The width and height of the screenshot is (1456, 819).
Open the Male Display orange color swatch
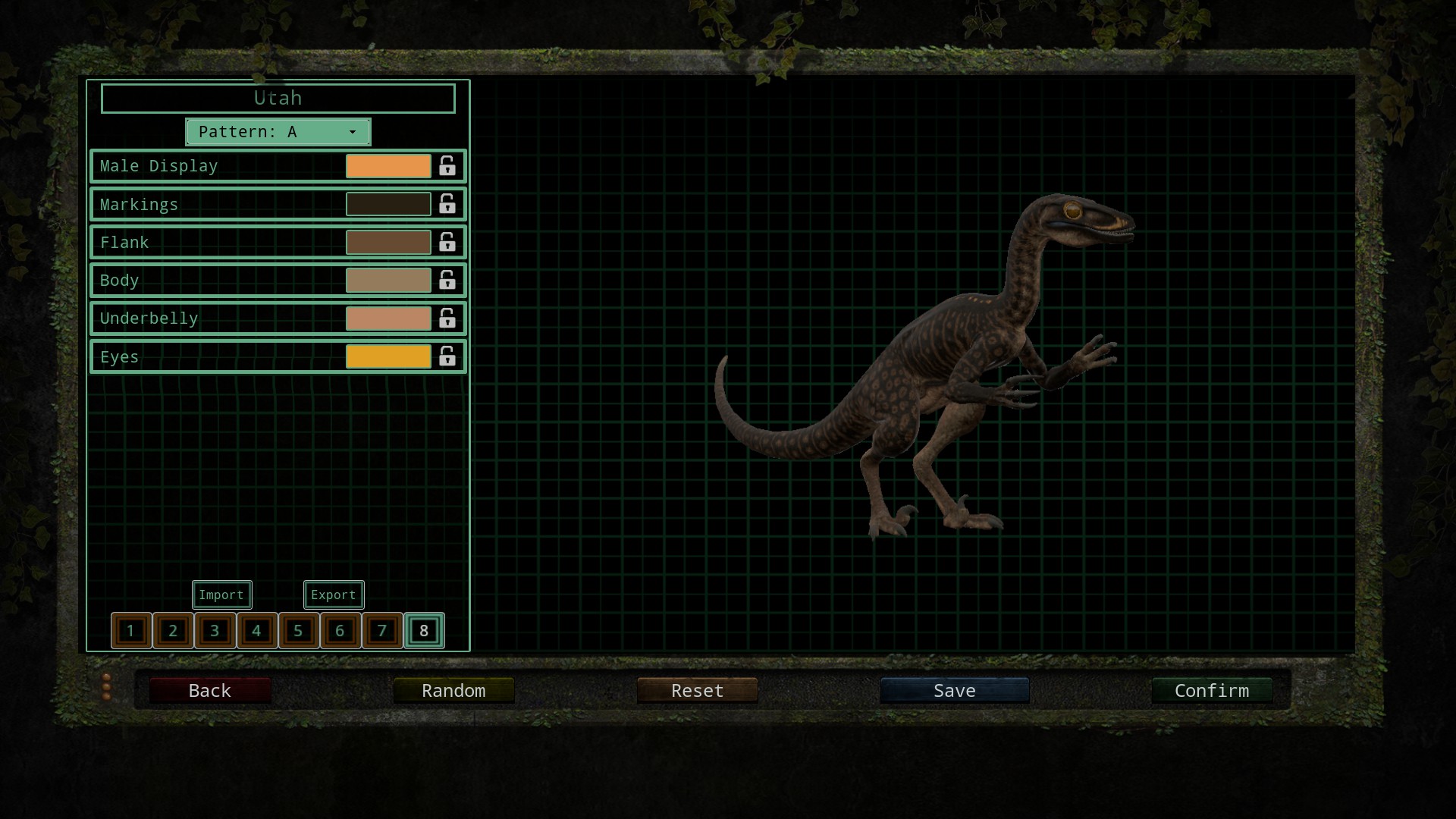pos(388,166)
